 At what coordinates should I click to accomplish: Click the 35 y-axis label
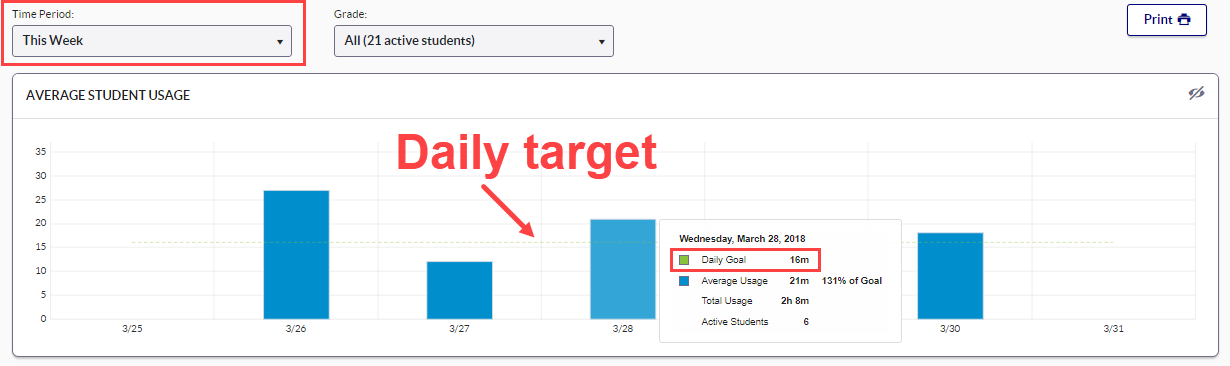41,152
